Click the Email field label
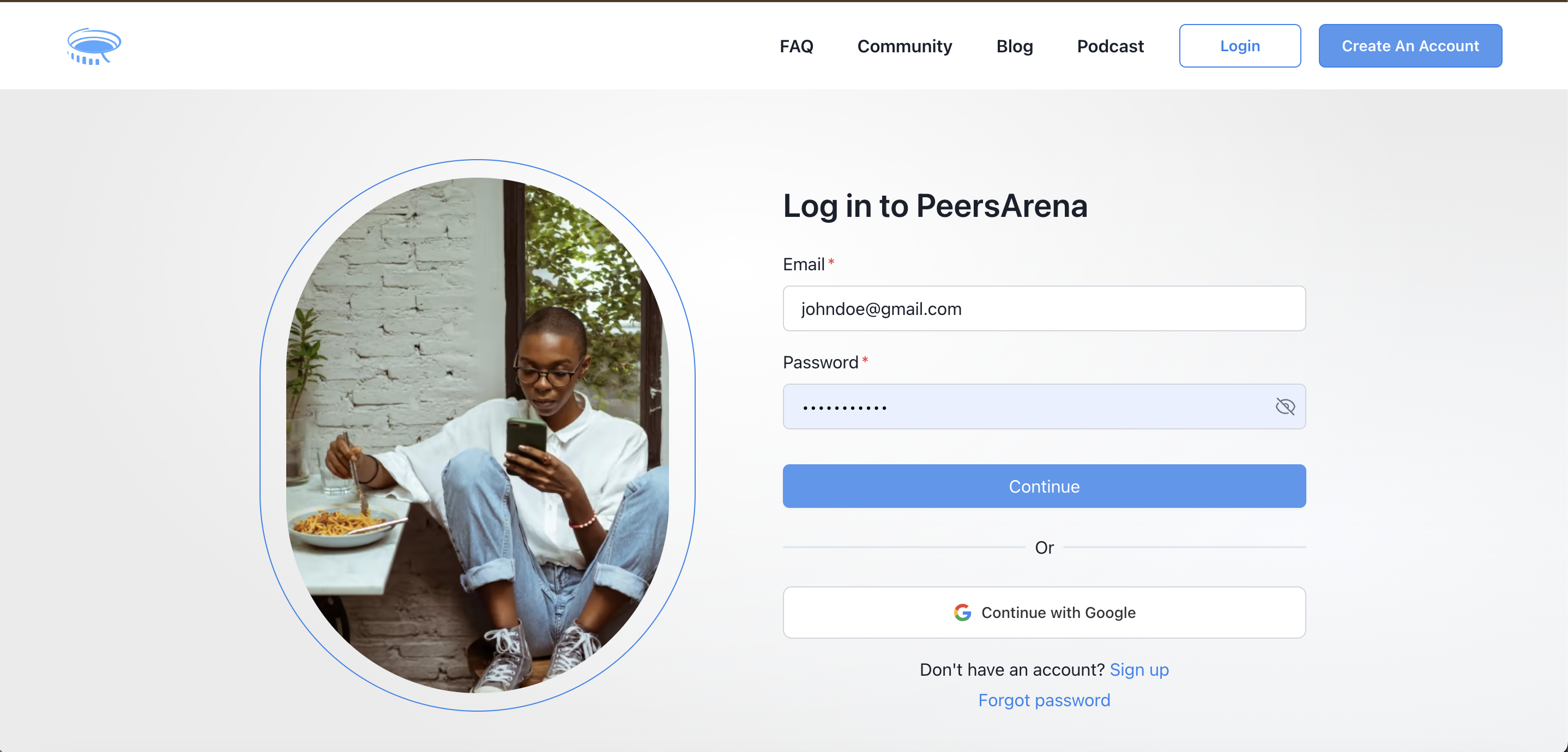 [x=804, y=264]
